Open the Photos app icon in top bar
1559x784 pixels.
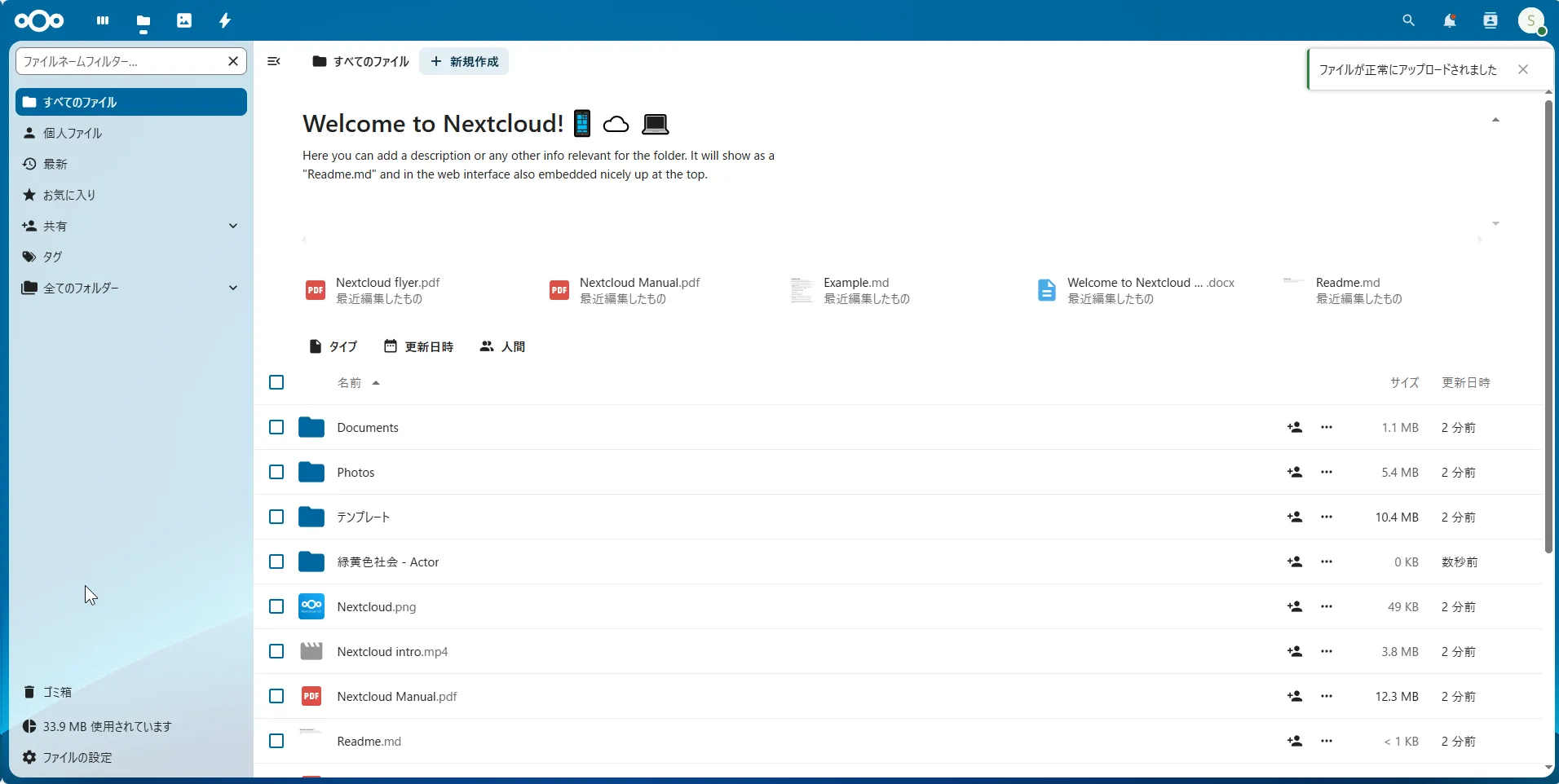click(x=184, y=20)
